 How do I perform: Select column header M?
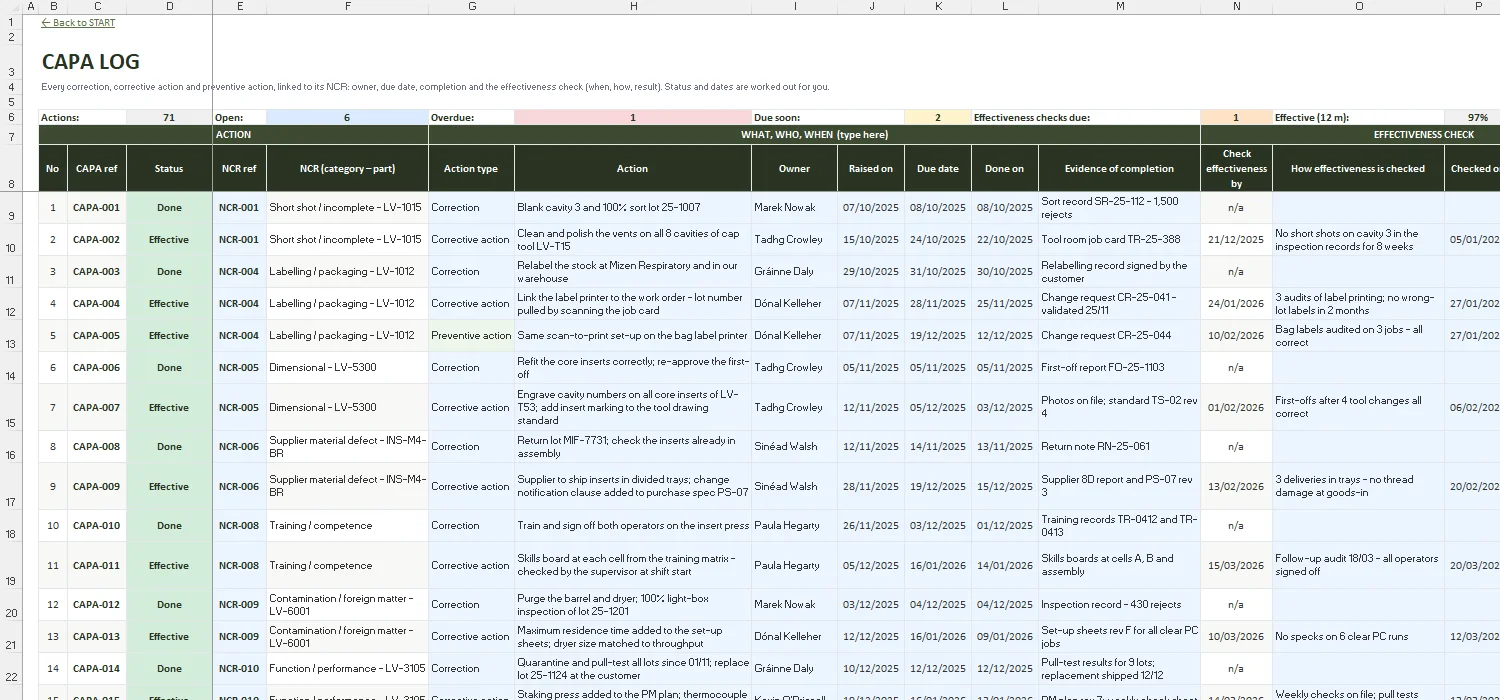point(1120,7)
